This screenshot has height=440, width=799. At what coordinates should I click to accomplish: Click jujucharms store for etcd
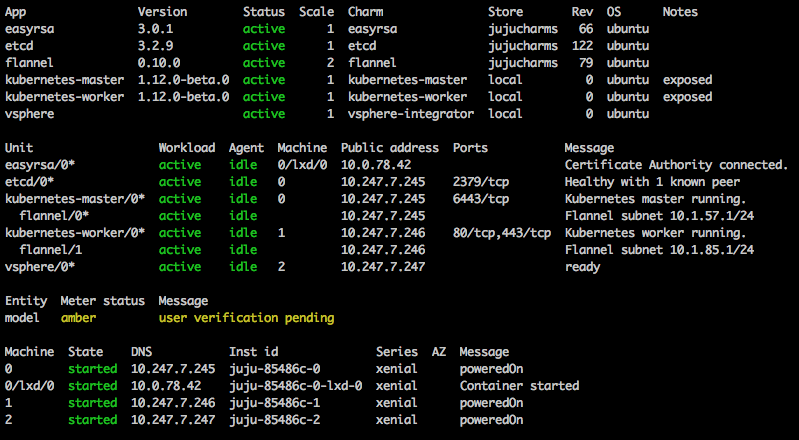[523, 46]
